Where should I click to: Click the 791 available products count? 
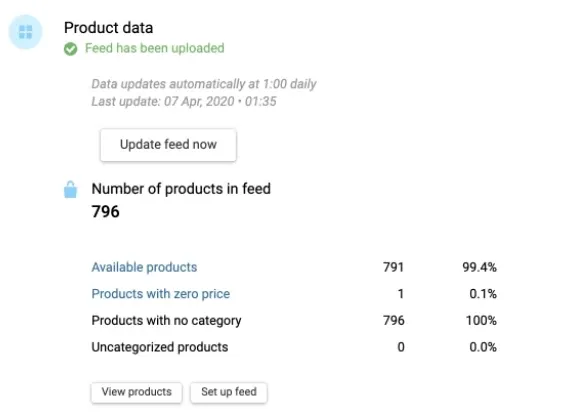394,267
